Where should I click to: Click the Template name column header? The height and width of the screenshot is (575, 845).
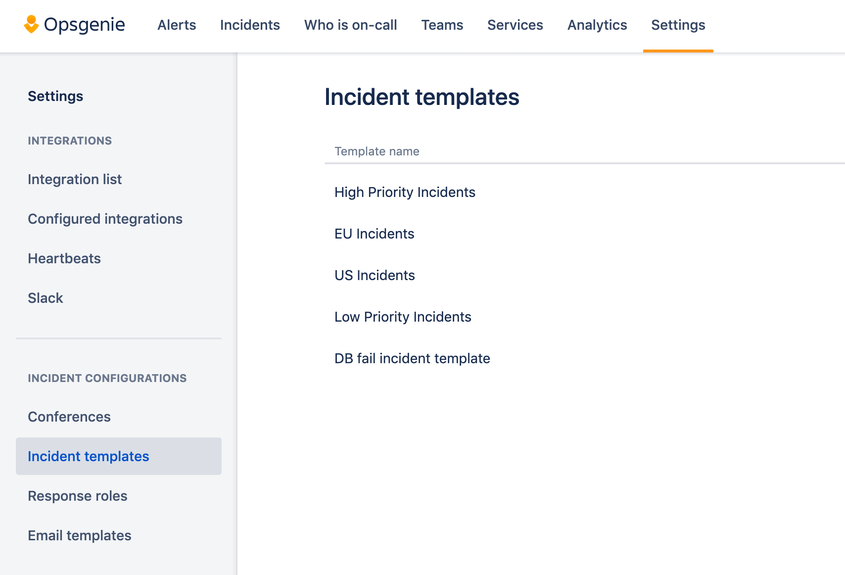(x=377, y=151)
